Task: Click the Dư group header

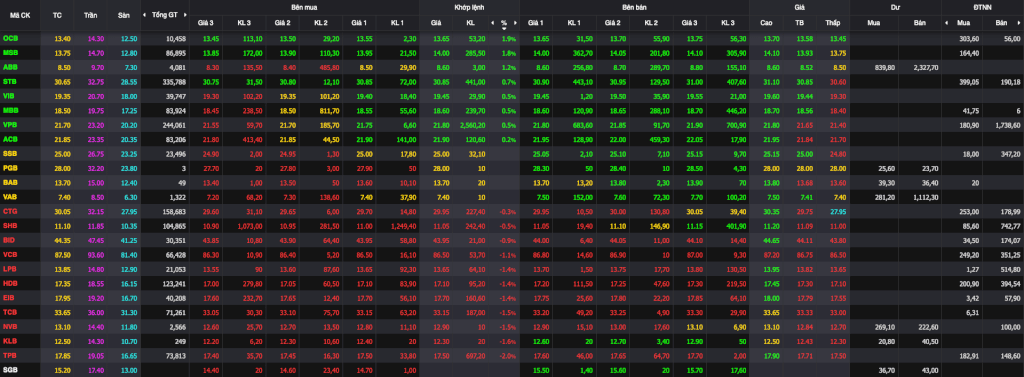Action: 894,7
